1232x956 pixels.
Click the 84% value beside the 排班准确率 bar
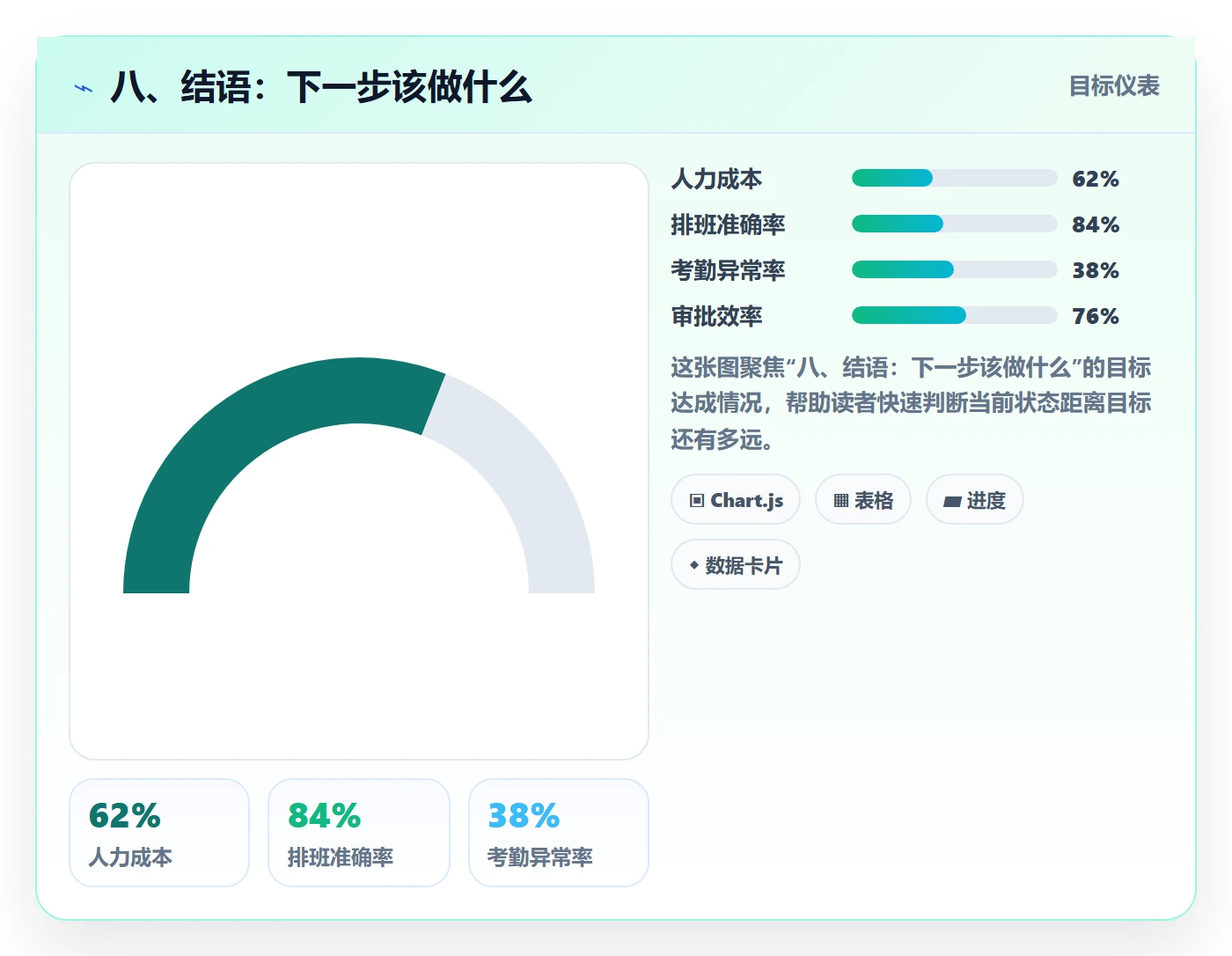coord(1096,224)
